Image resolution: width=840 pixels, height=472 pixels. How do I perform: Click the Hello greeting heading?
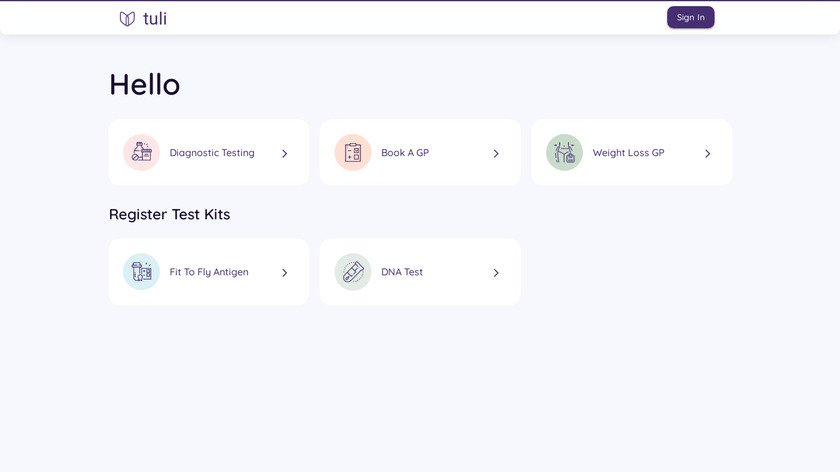click(x=144, y=84)
